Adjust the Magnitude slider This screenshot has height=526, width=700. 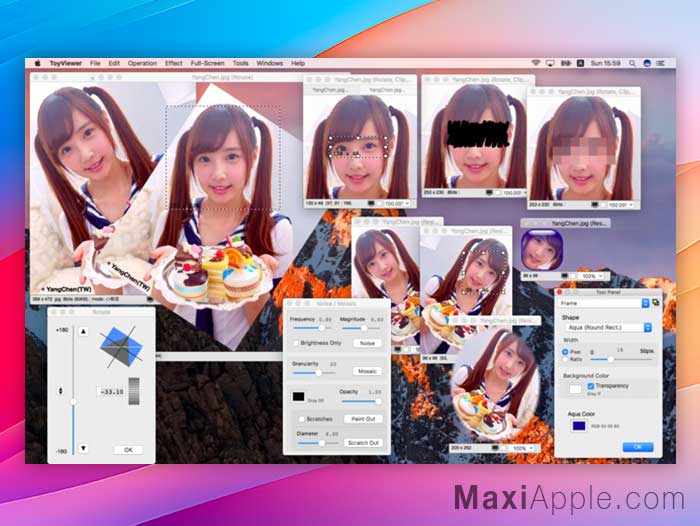(x=360, y=328)
